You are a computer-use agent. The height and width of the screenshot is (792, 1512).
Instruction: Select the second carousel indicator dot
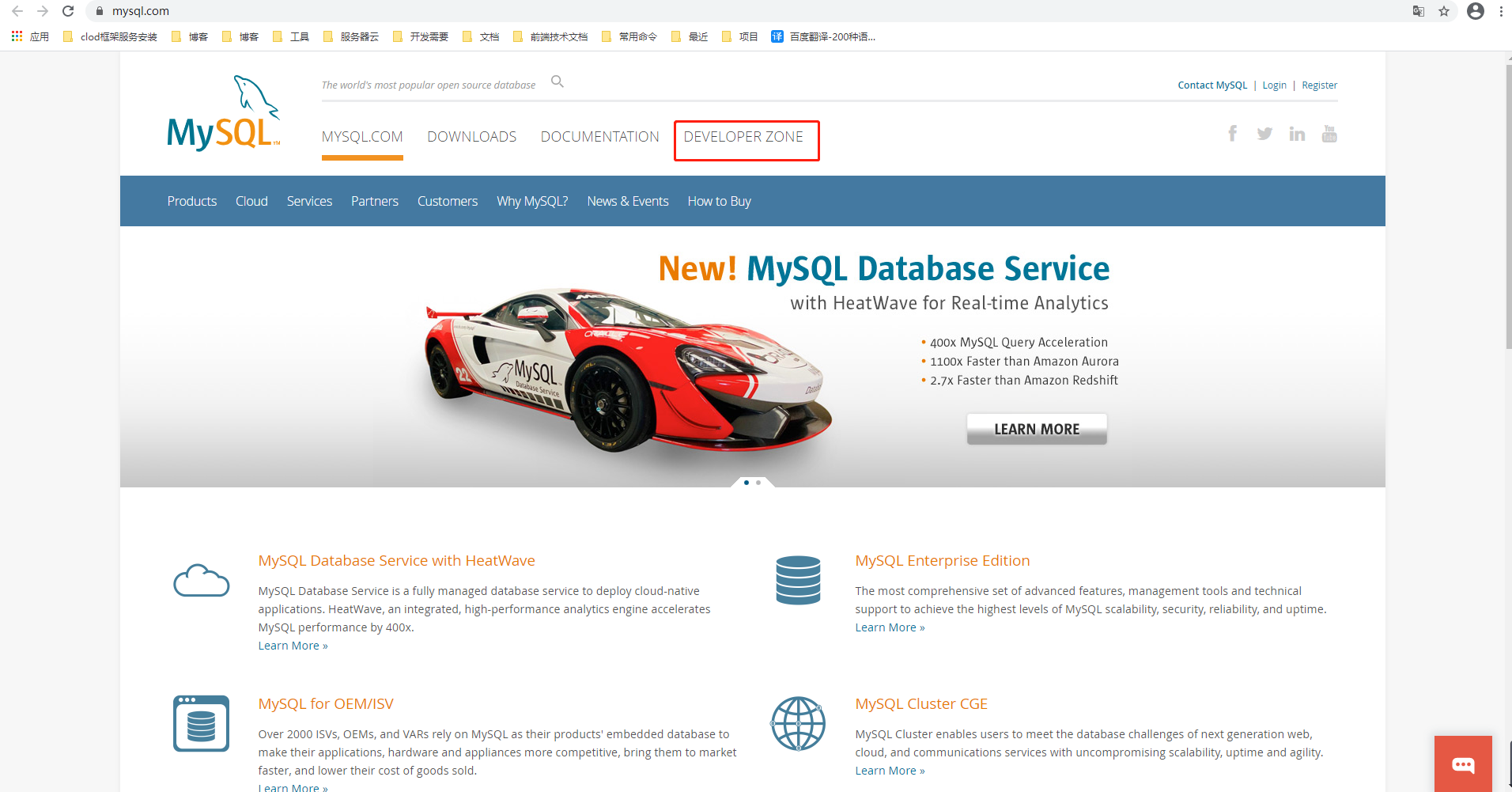pos(758,482)
